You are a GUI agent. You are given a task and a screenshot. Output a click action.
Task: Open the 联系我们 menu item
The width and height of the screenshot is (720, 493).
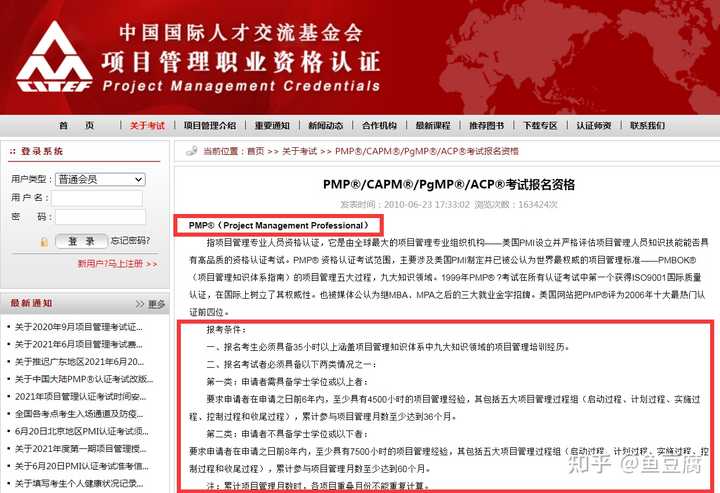[x=647, y=125]
